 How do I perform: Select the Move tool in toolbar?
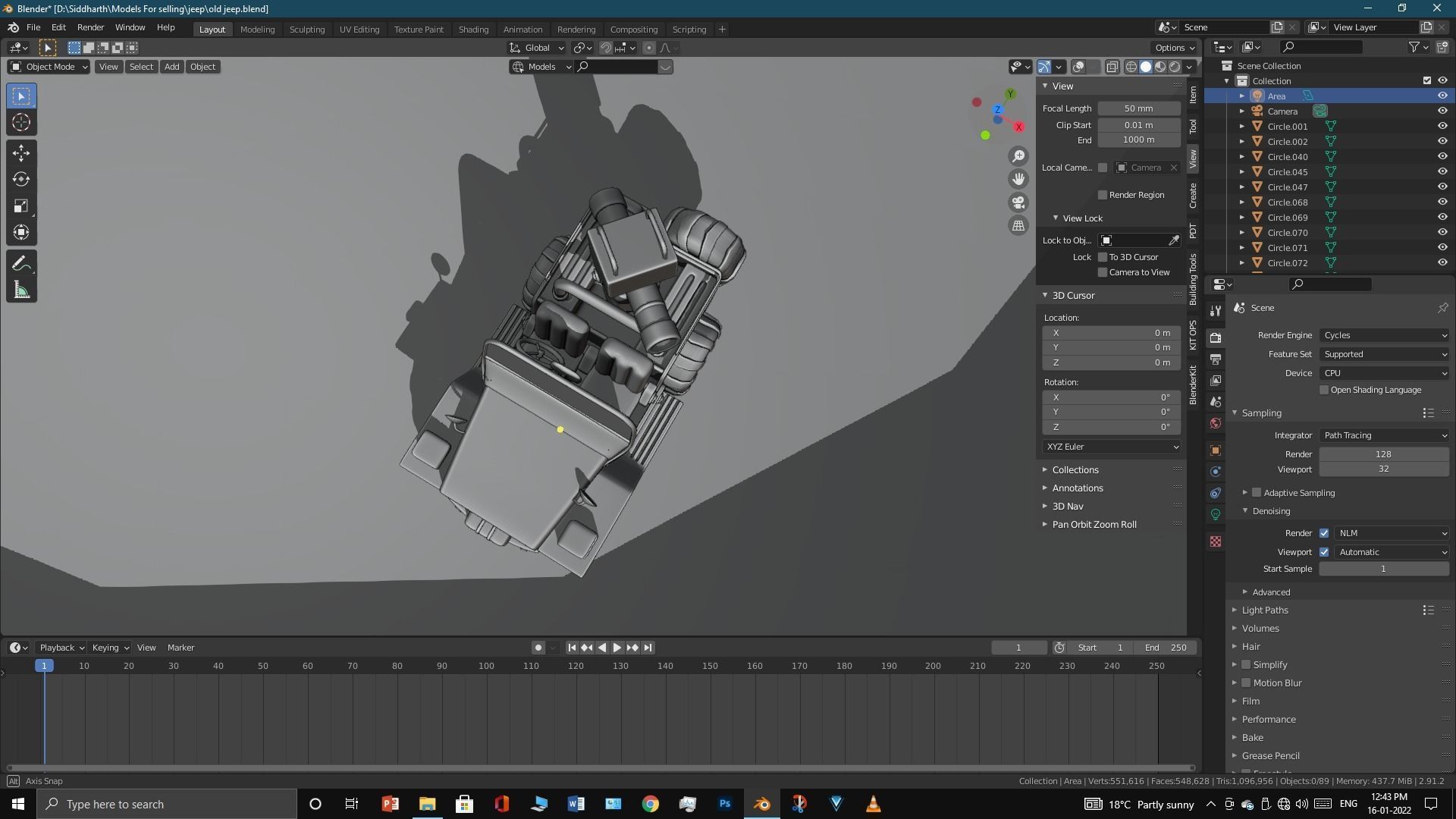pyautogui.click(x=21, y=152)
